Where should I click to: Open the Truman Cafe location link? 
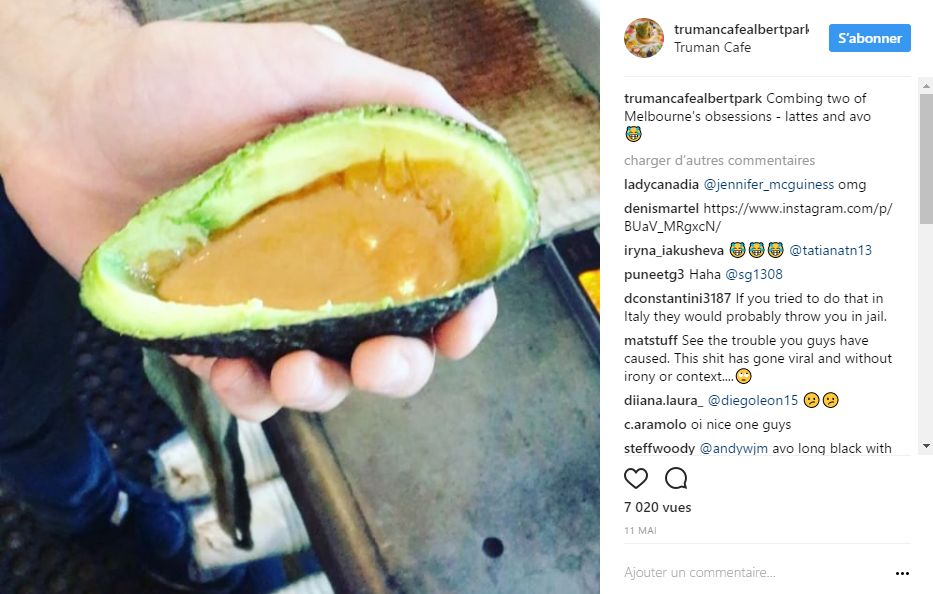pyautogui.click(x=712, y=48)
